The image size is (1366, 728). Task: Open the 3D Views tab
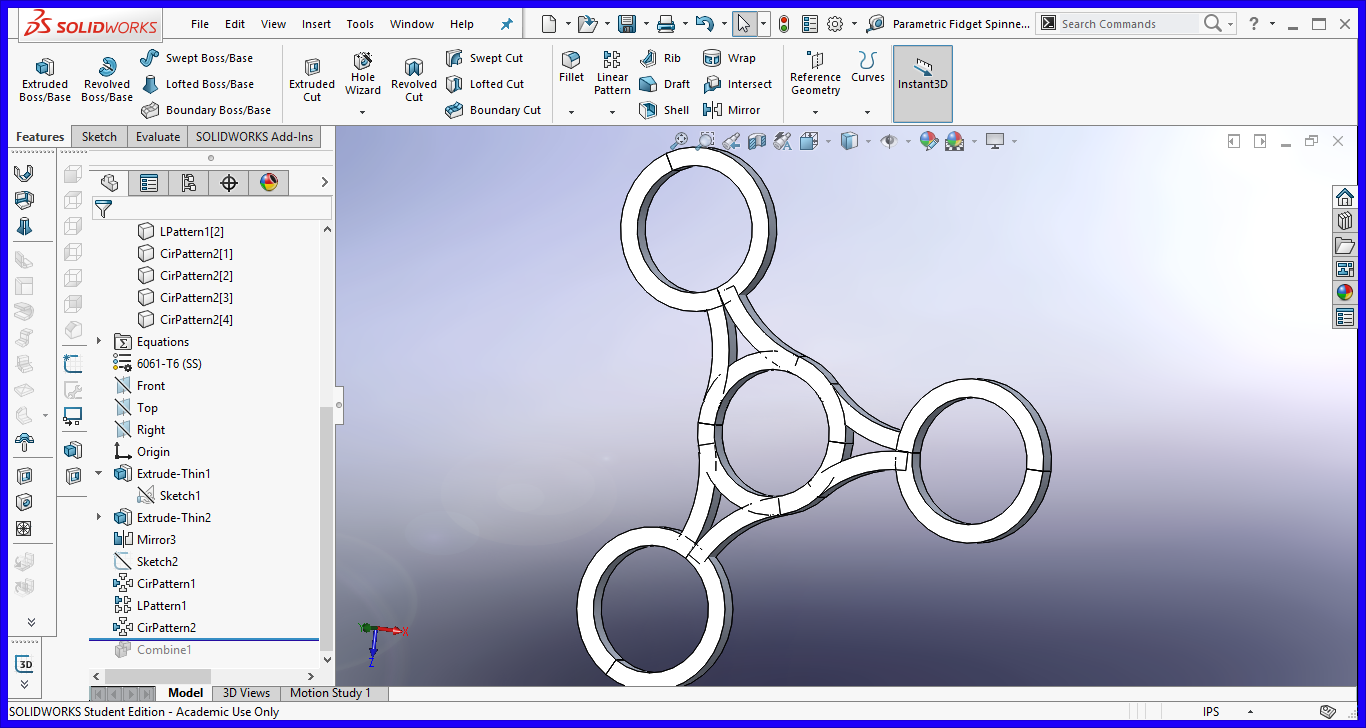[x=246, y=693]
